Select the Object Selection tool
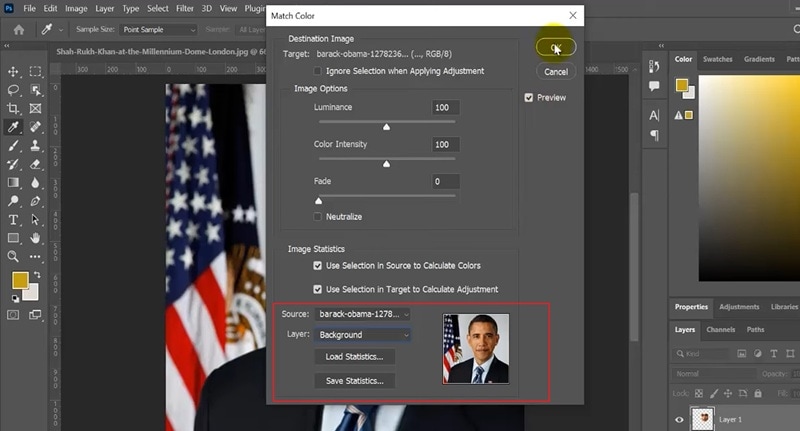The image size is (800, 431). (35, 90)
